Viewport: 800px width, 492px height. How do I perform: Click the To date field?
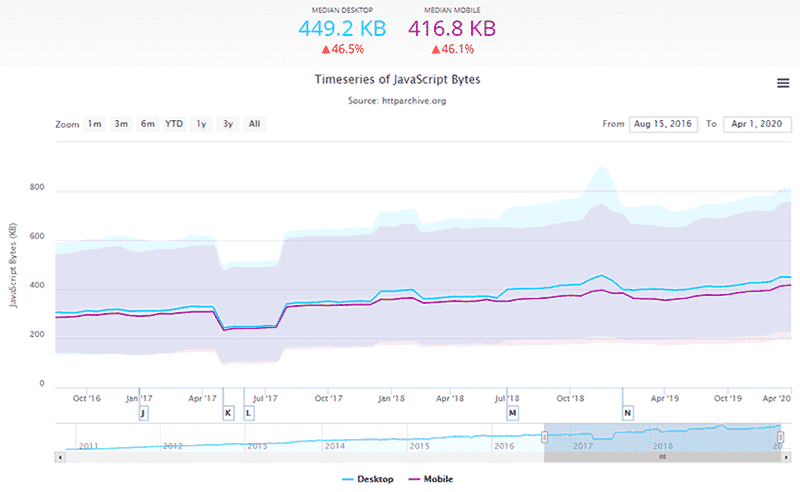756,124
